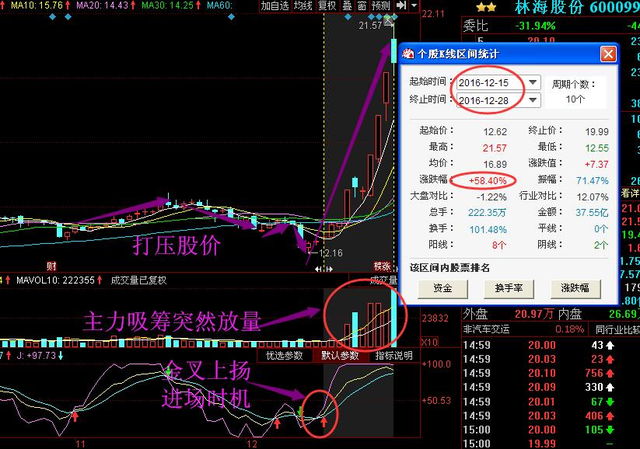Click the 换手 value 101.48%

[488, 229]
